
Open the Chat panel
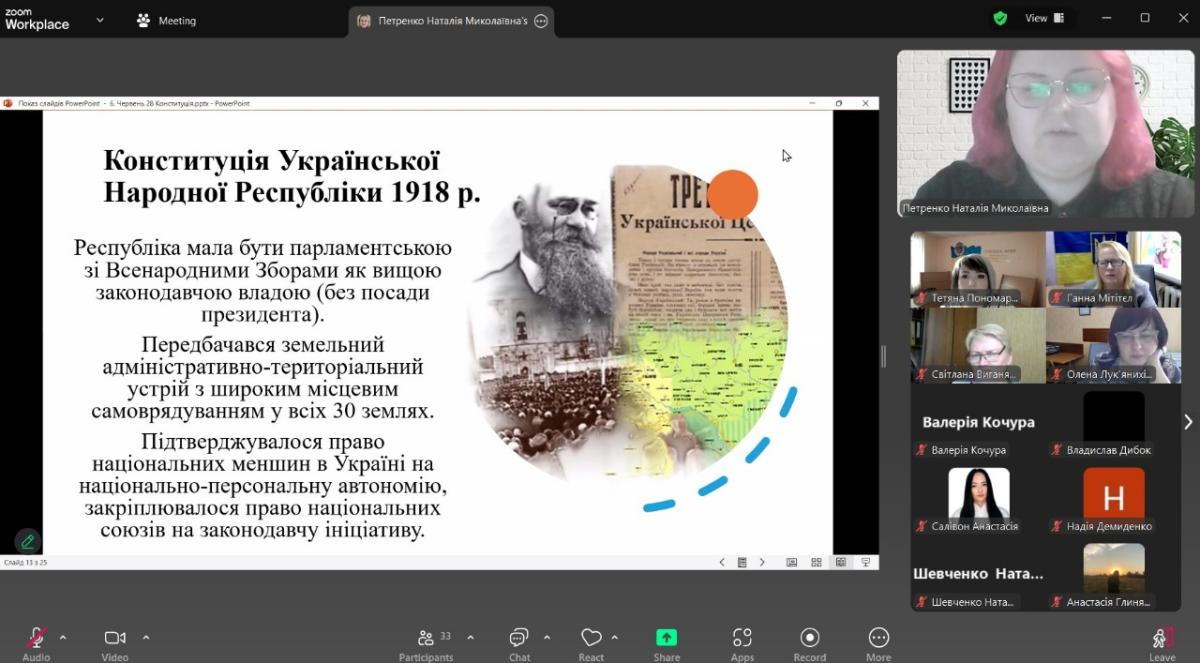click(519, 639)
